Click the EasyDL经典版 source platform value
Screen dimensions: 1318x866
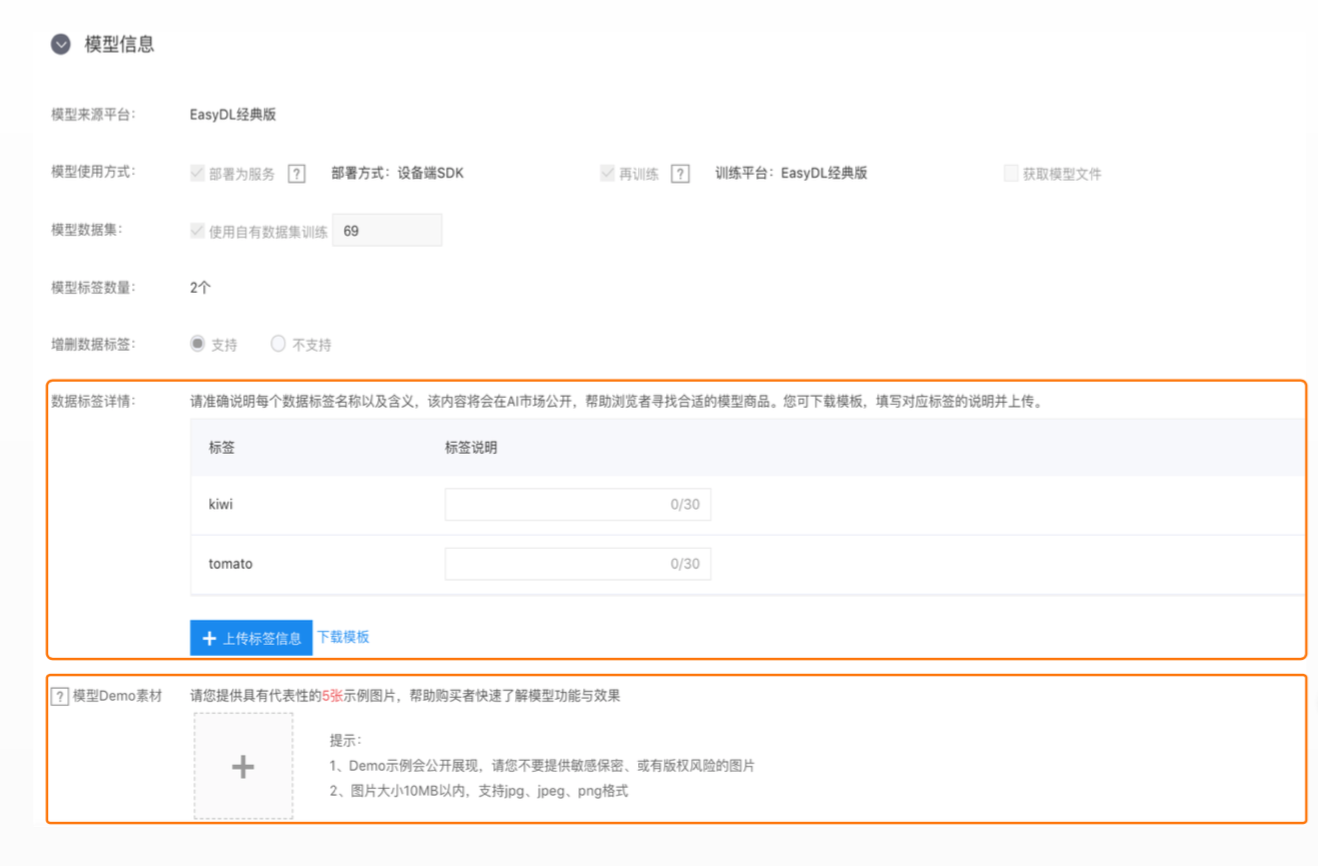233,115
